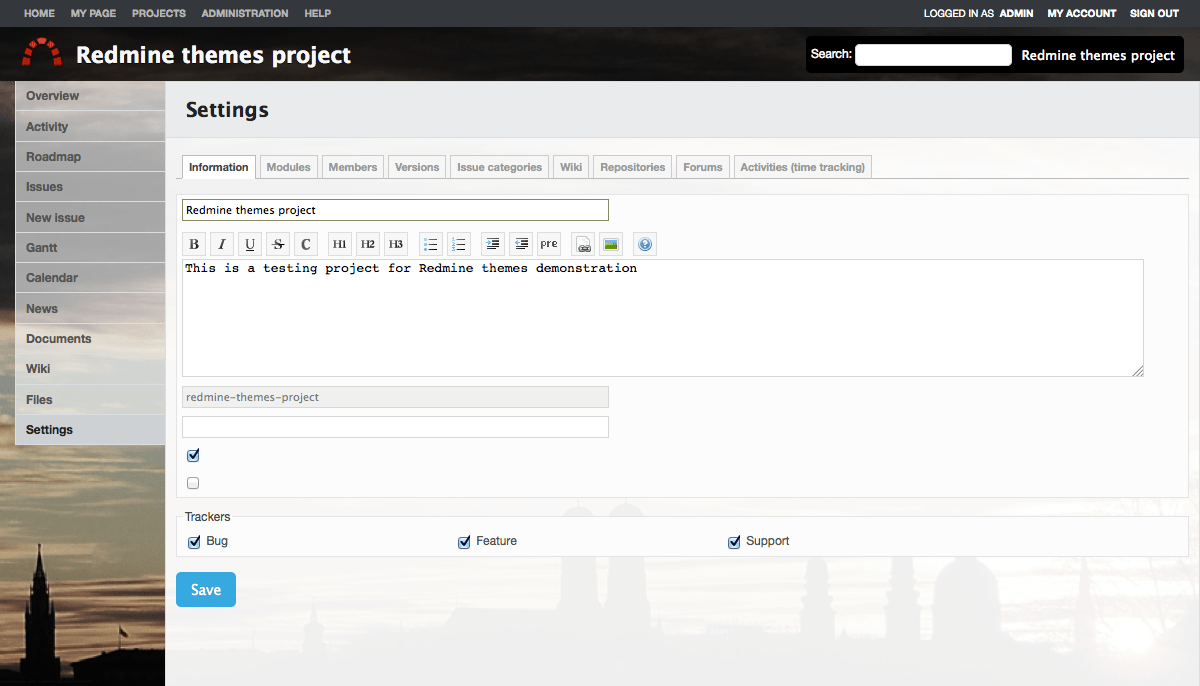Focus the Search input field

934,55
